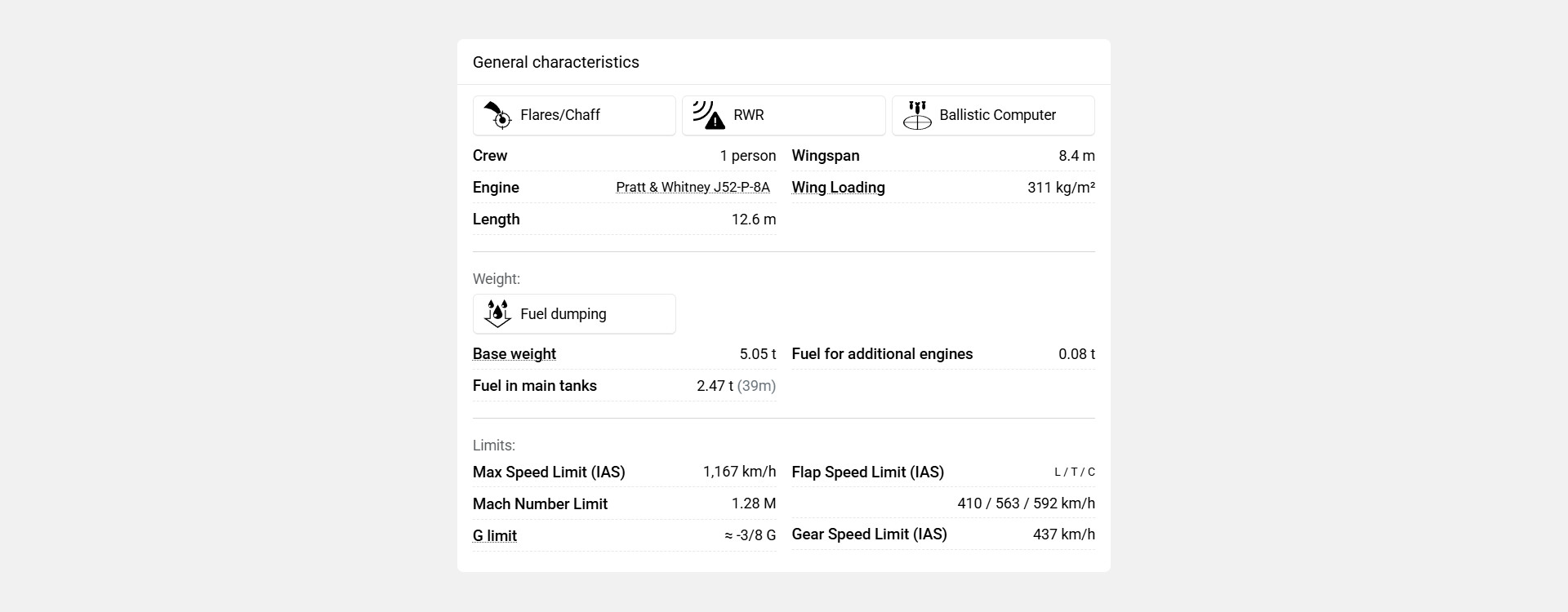Image resolution: width=1568 pixels, height=612 pixels.
Task: Click the Max Speed Limit value 1,167 km/h
Action: [739, 472]
